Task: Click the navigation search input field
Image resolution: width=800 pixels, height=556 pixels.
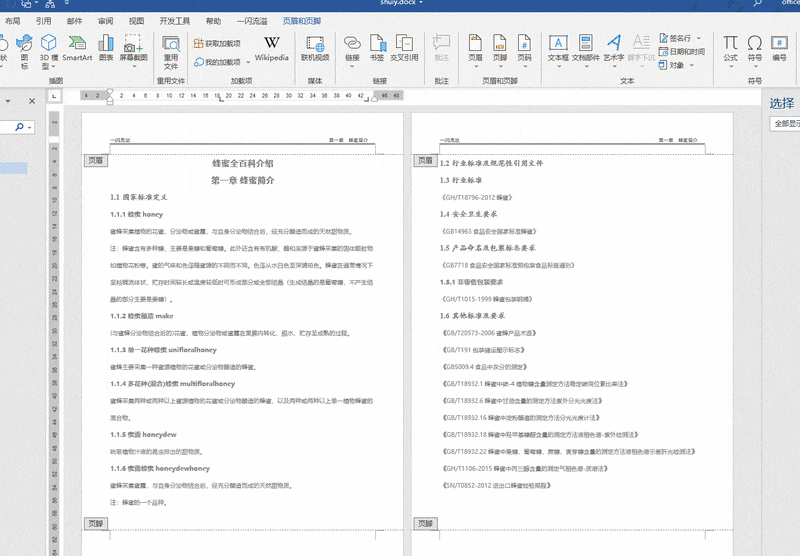Action: click(x=6, y=127)
